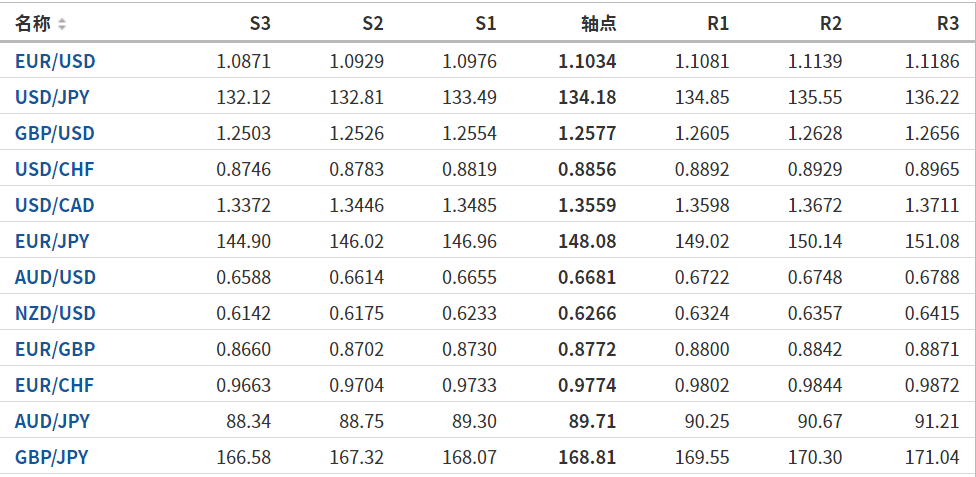
Task: Click the 名称 column header
Action: (33, 23)
